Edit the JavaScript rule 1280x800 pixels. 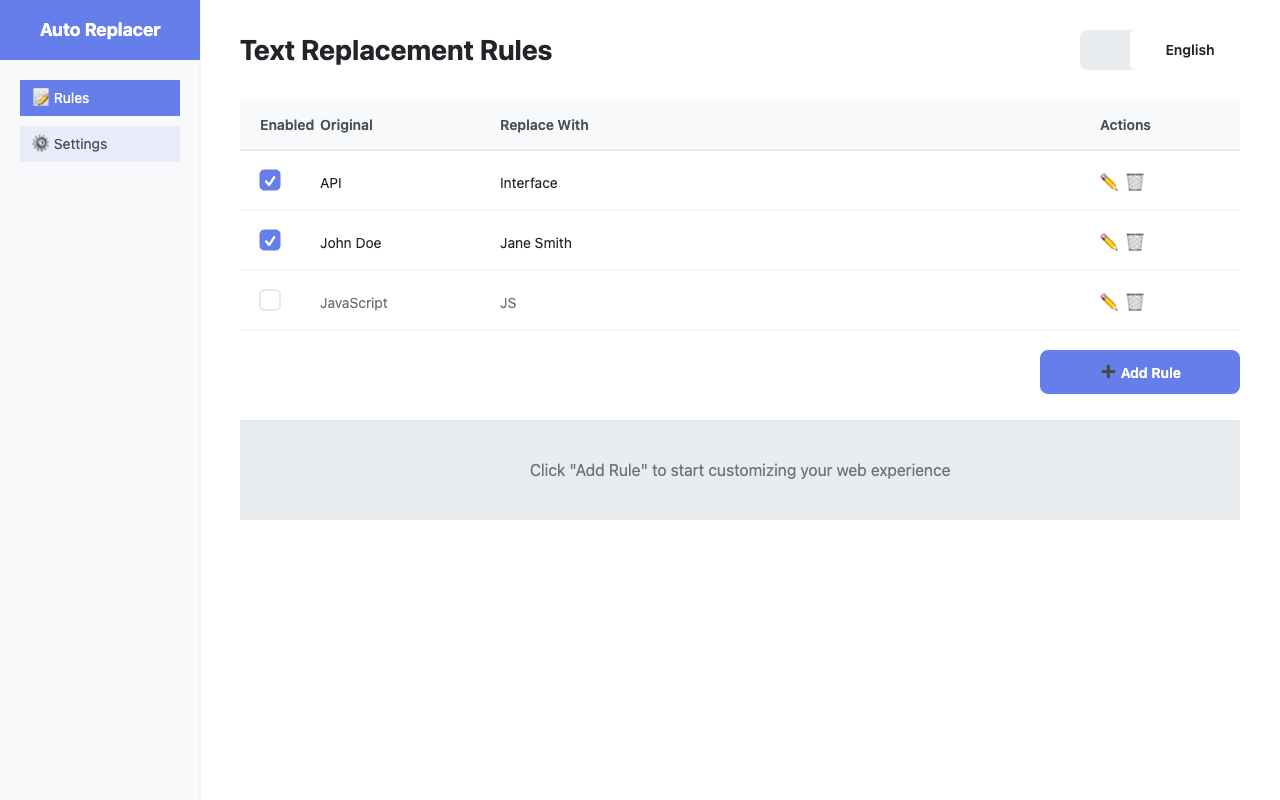(x=1108, y=302)
